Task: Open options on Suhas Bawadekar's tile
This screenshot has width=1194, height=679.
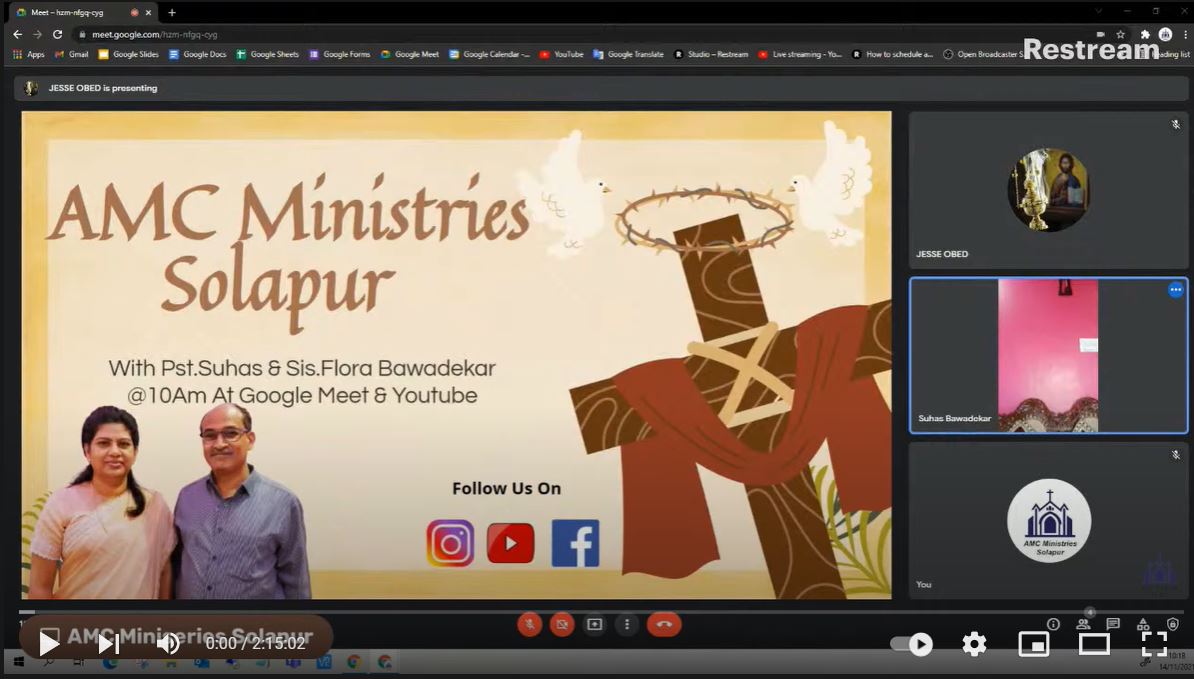Action: (1176, 290)
